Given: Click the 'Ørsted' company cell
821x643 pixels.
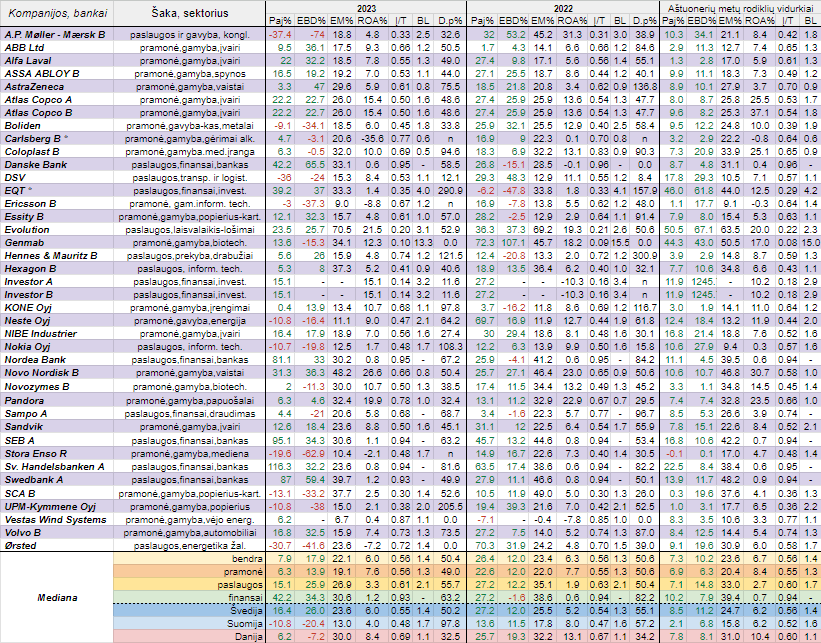Looking at the screenshot, I should coord(57,546).
